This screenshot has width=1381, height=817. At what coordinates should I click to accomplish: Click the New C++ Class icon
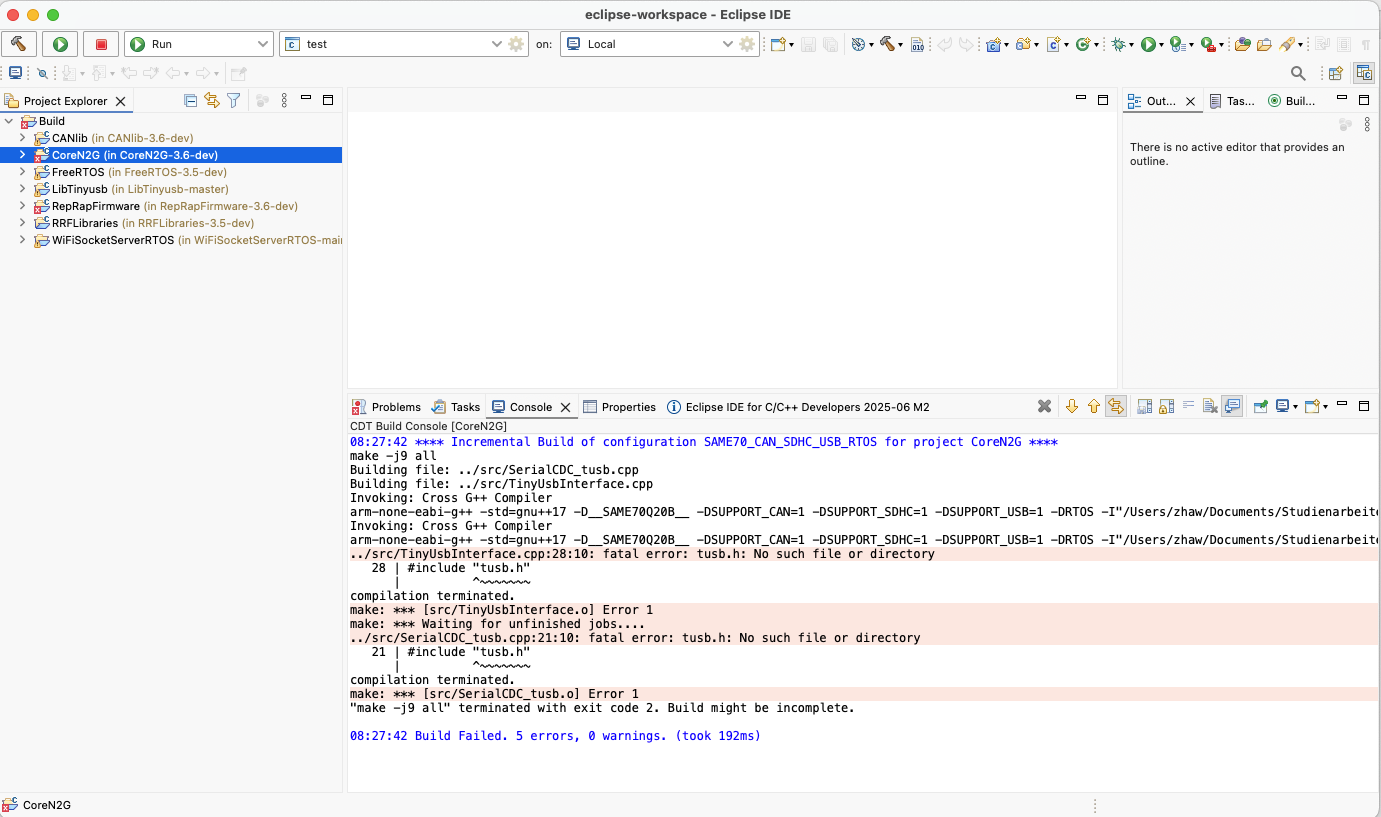pos(1082,44)
